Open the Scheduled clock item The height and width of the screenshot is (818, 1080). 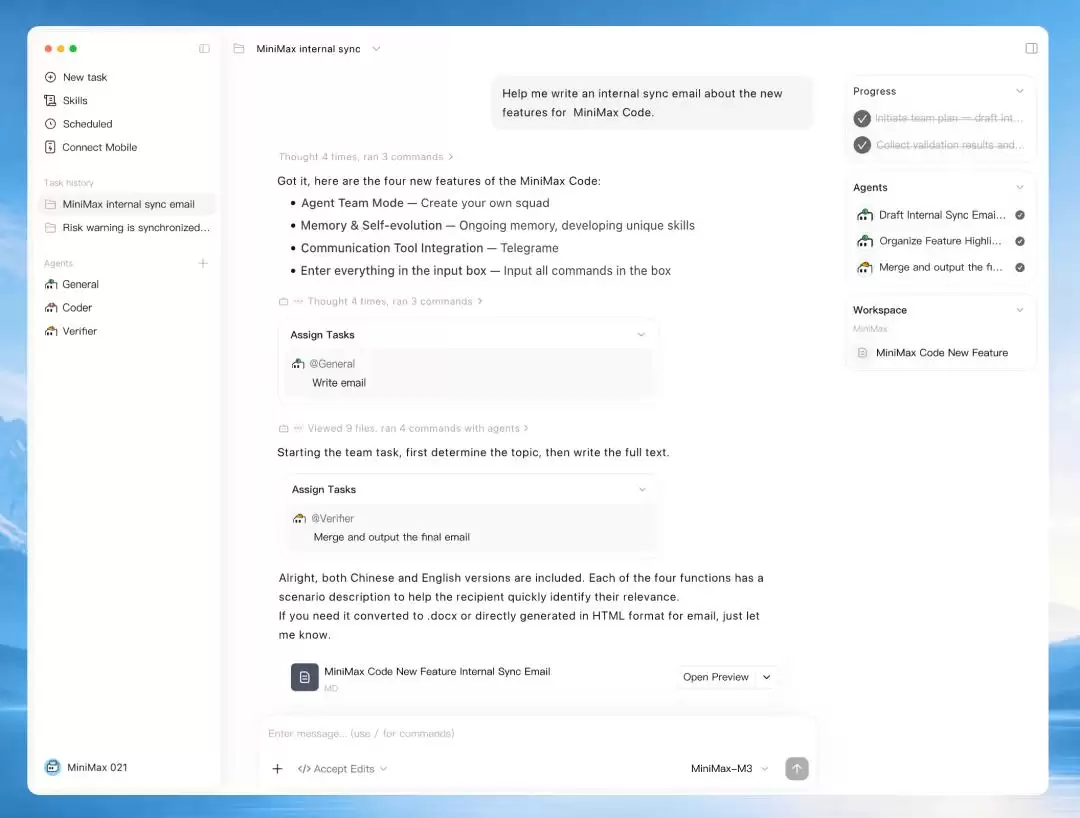click(78, 124)
